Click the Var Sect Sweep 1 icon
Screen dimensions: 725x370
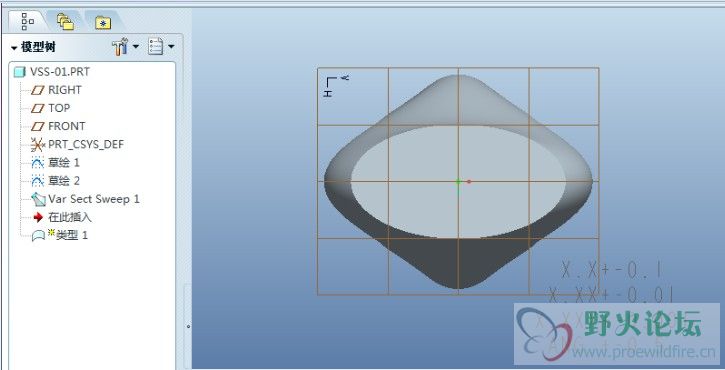38,199
